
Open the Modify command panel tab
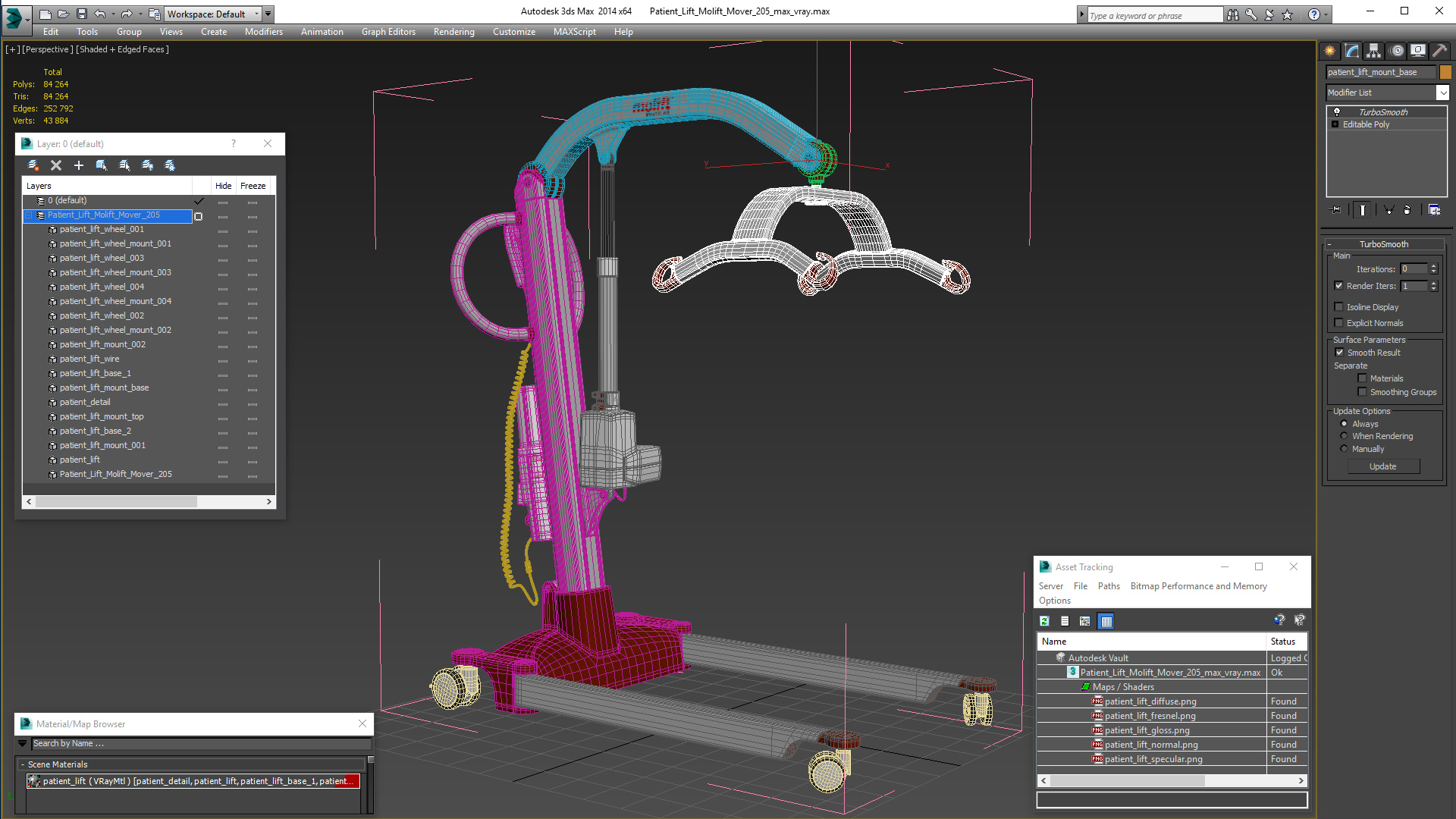1351,51
